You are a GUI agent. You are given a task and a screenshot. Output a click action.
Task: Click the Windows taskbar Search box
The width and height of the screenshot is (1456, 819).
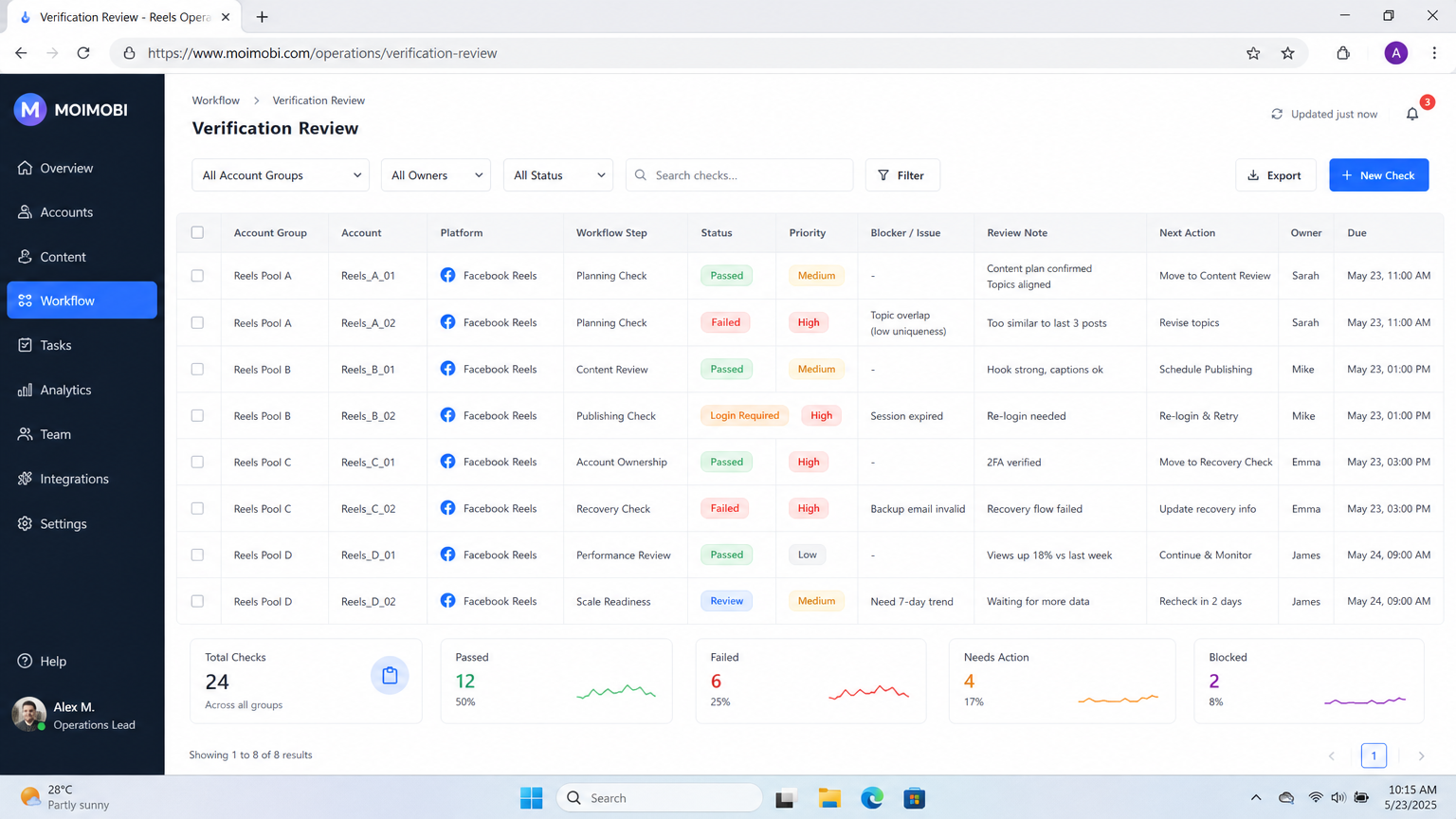pyautogui.click(x=660, y=798)
